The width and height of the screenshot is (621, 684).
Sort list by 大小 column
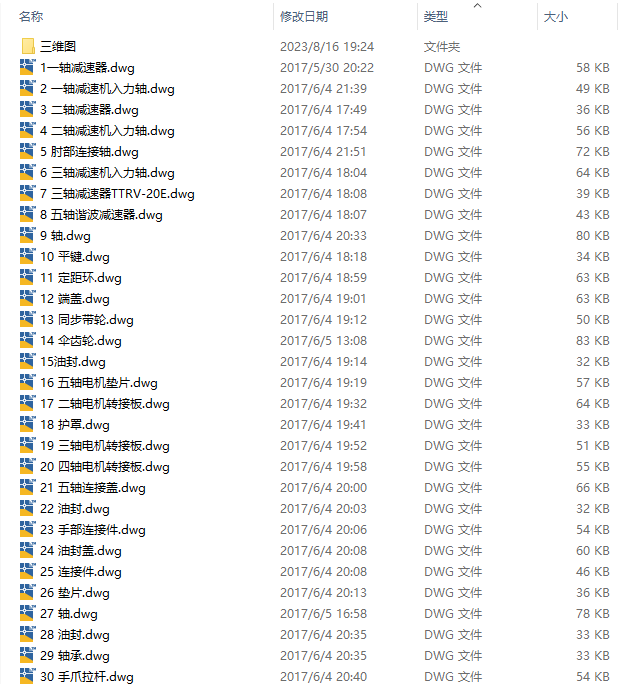click(x=556, y=17)
